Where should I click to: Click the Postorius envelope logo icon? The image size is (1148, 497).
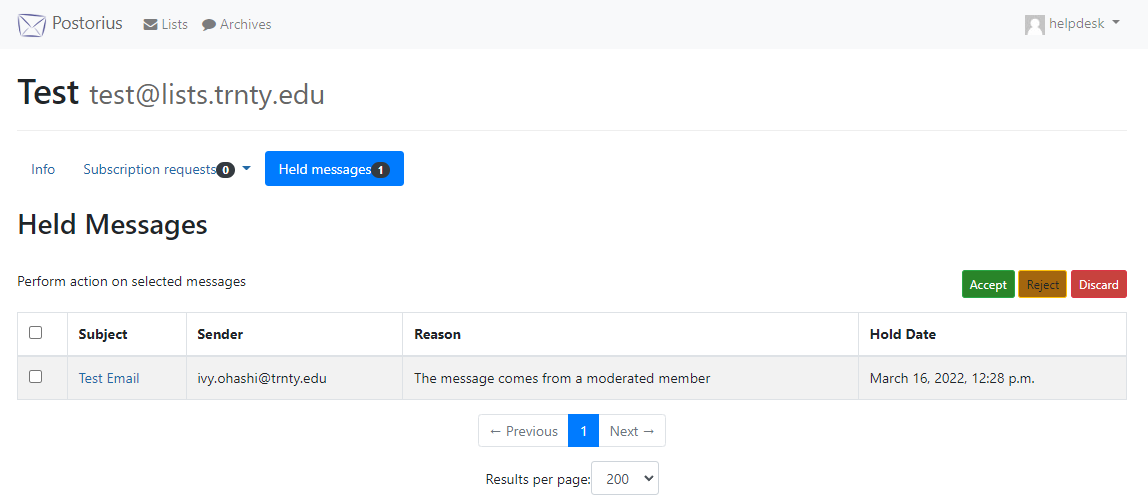coord(31,24)
